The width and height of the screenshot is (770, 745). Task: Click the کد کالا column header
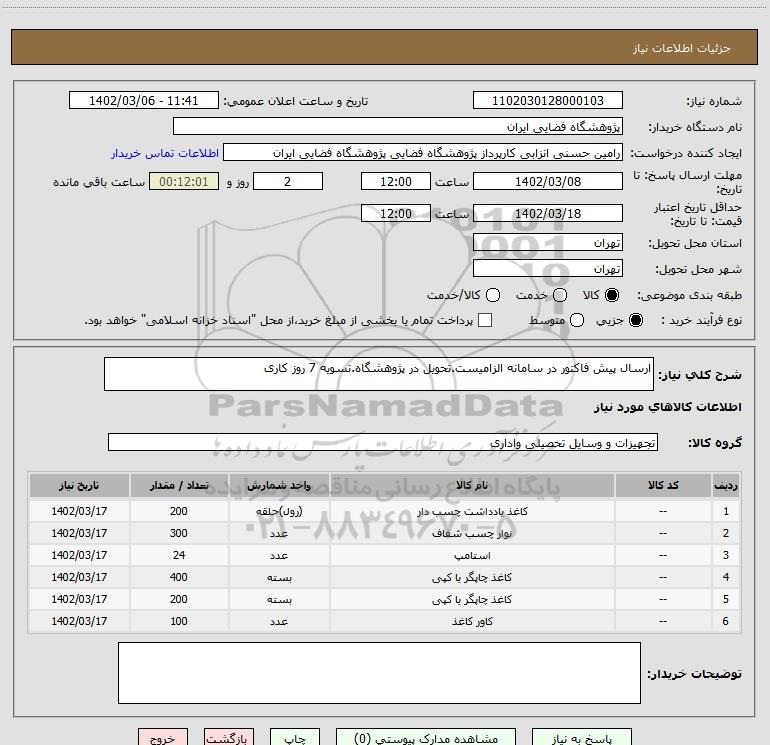[x=663, y=485]
